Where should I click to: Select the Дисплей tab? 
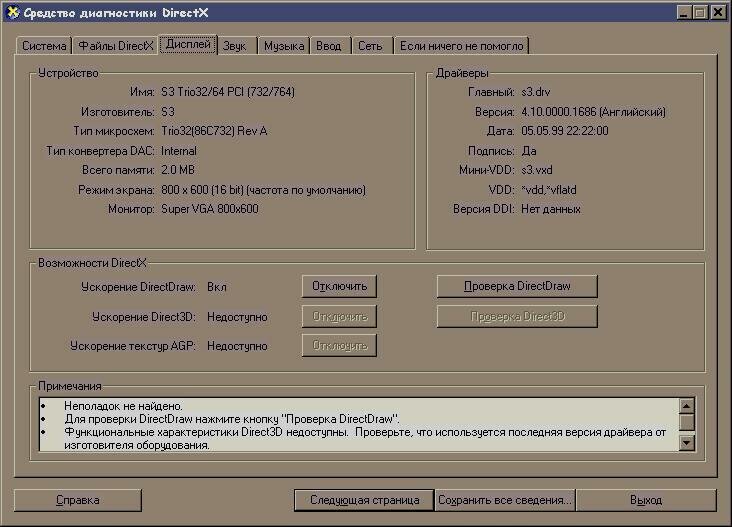click(188, 44)
